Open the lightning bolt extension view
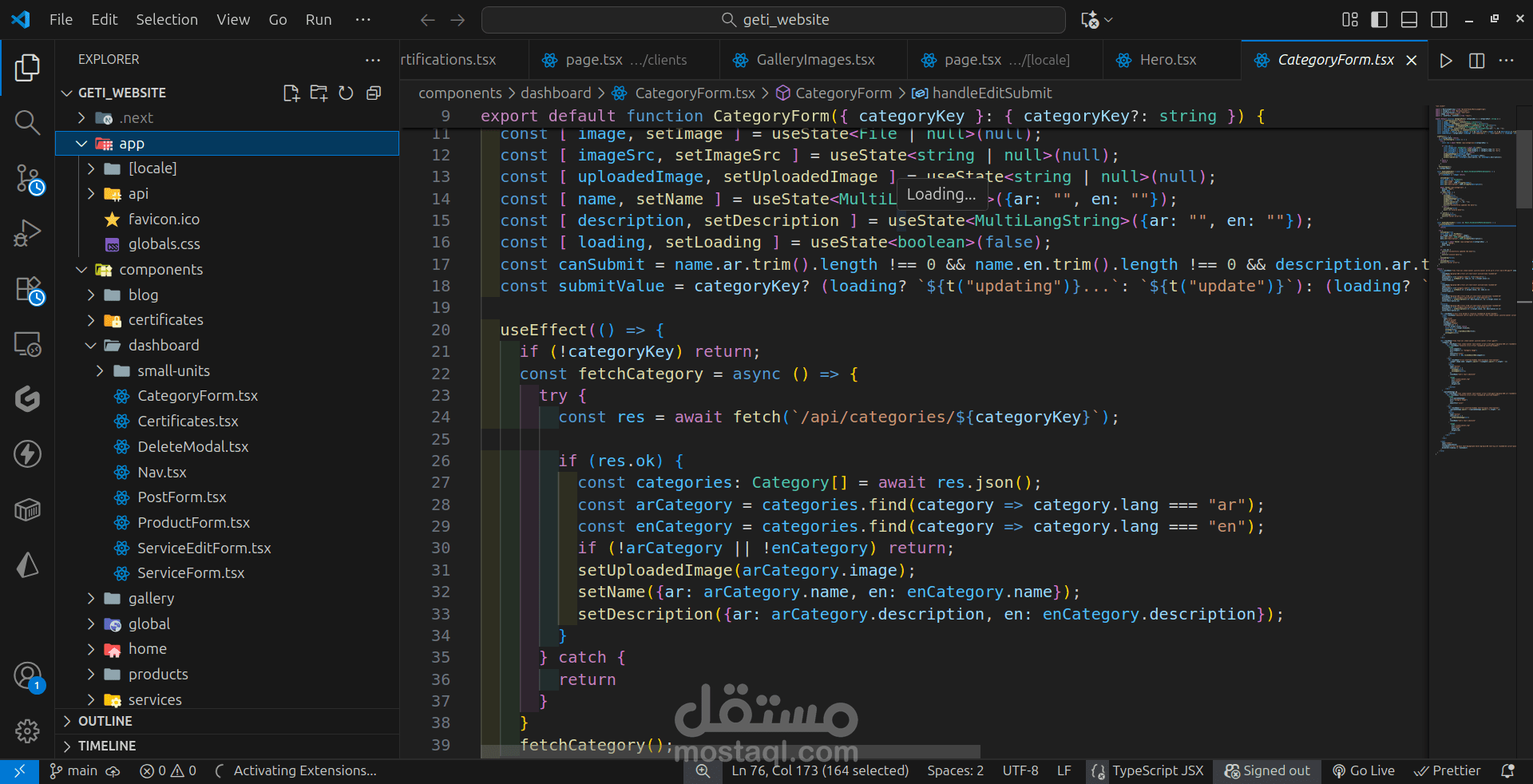The image size is (1533, 784). pos(27,454)
